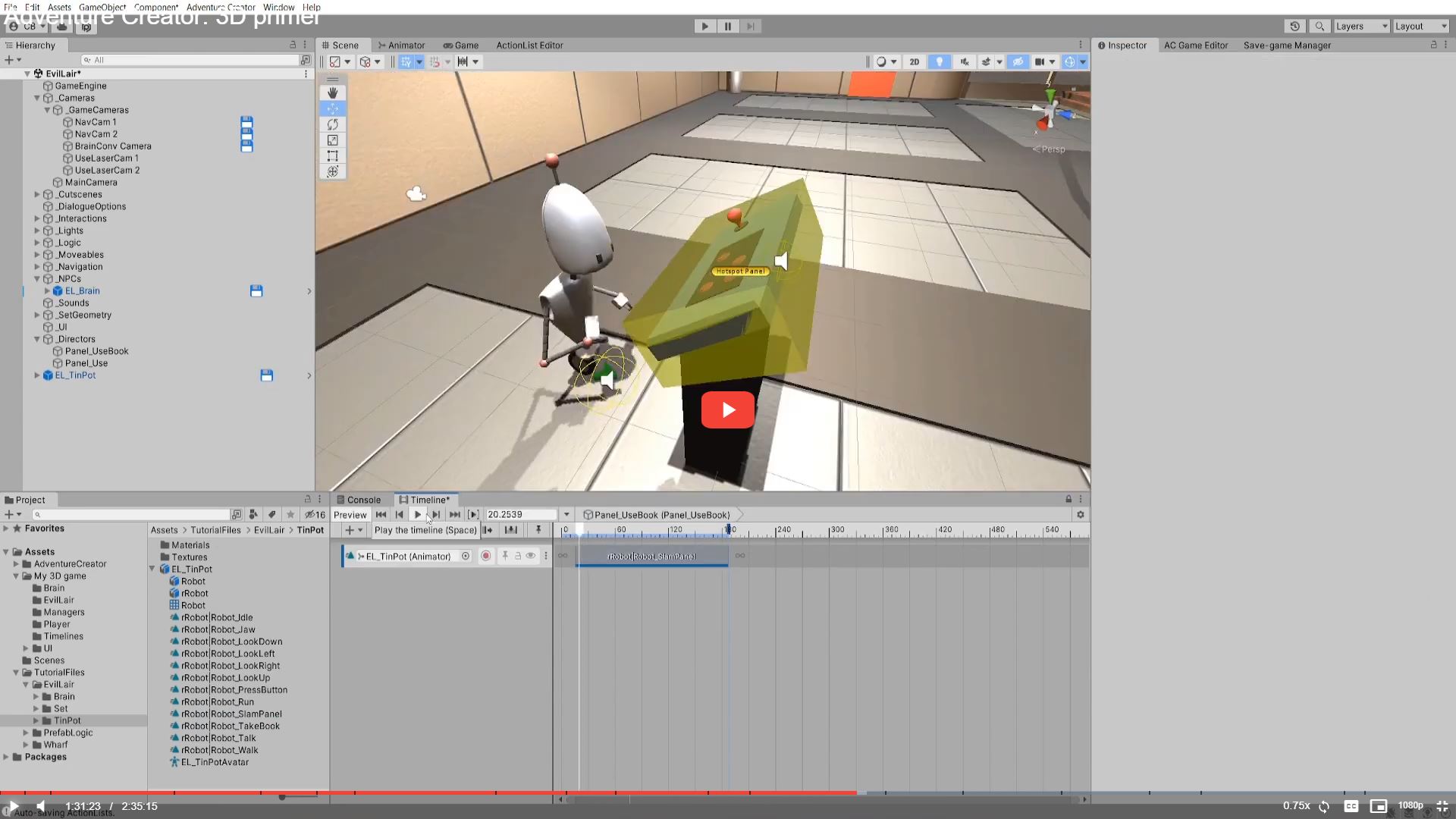Mute the video player volume
Viewport: 1456px width, 819px height.
click(x=42, y=806)
